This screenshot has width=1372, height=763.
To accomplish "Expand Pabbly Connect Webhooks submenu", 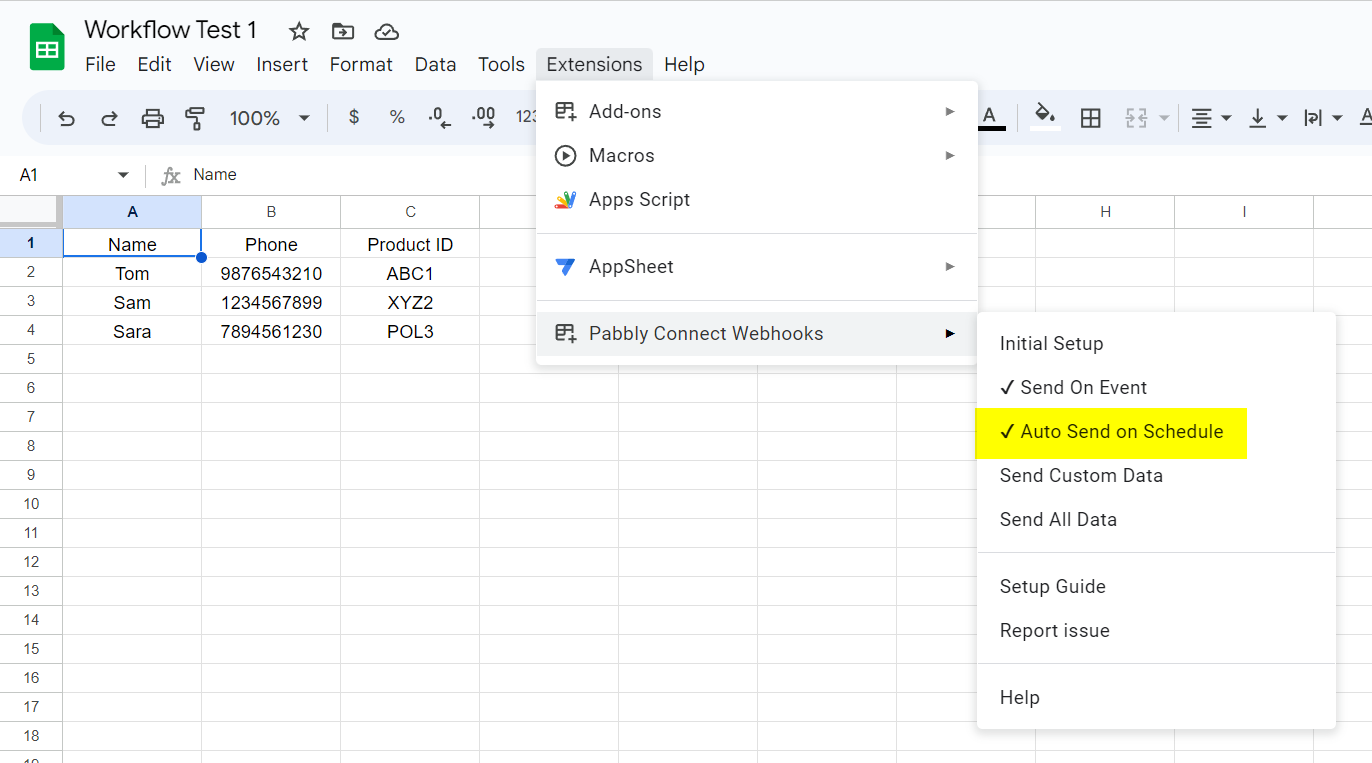I will (x=757, y=333).
